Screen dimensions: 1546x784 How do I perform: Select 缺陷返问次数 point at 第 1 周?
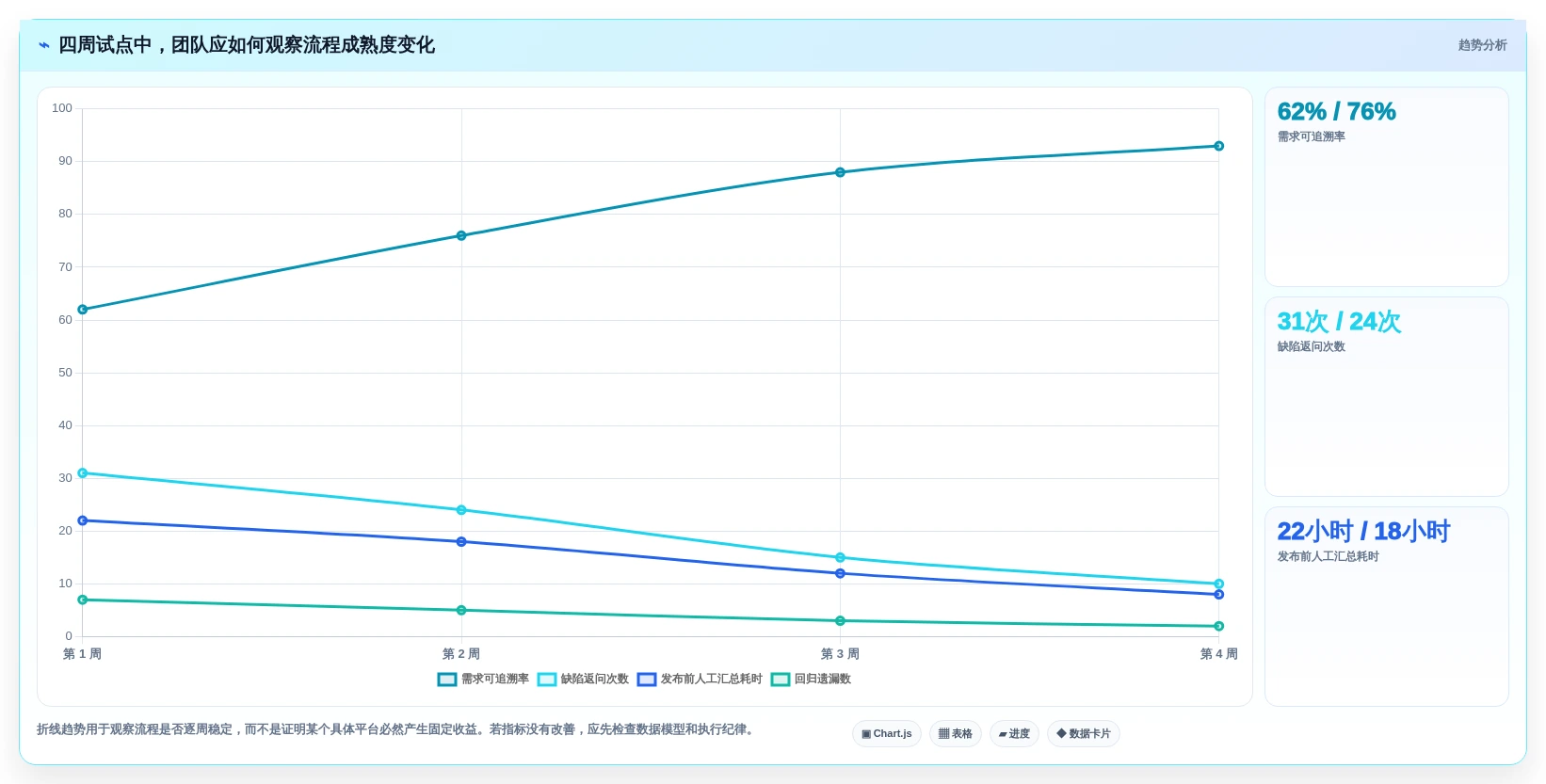[83, 473]
